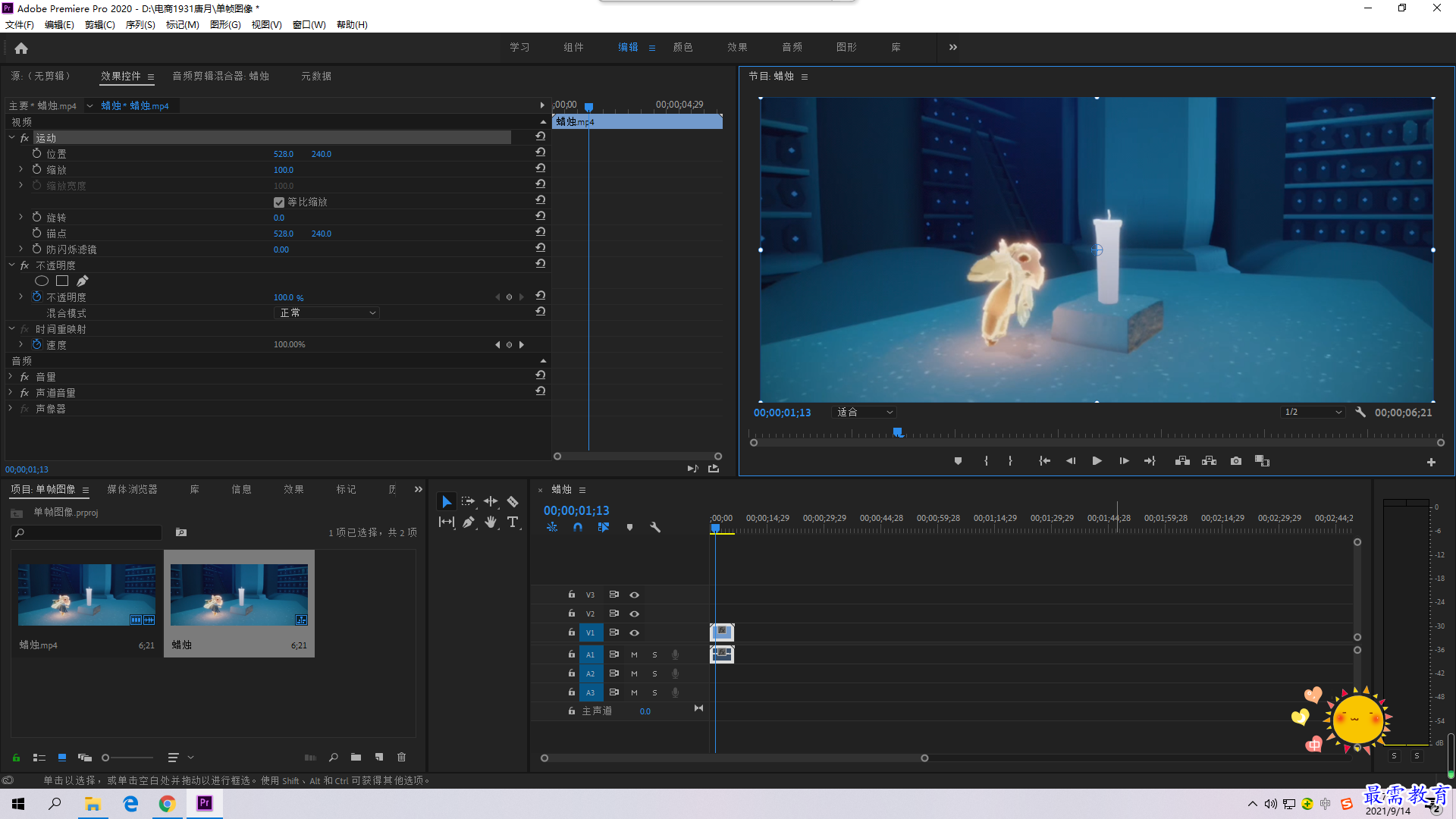
Task: Open timeline display settings wrench
Action: pos(655,527)
